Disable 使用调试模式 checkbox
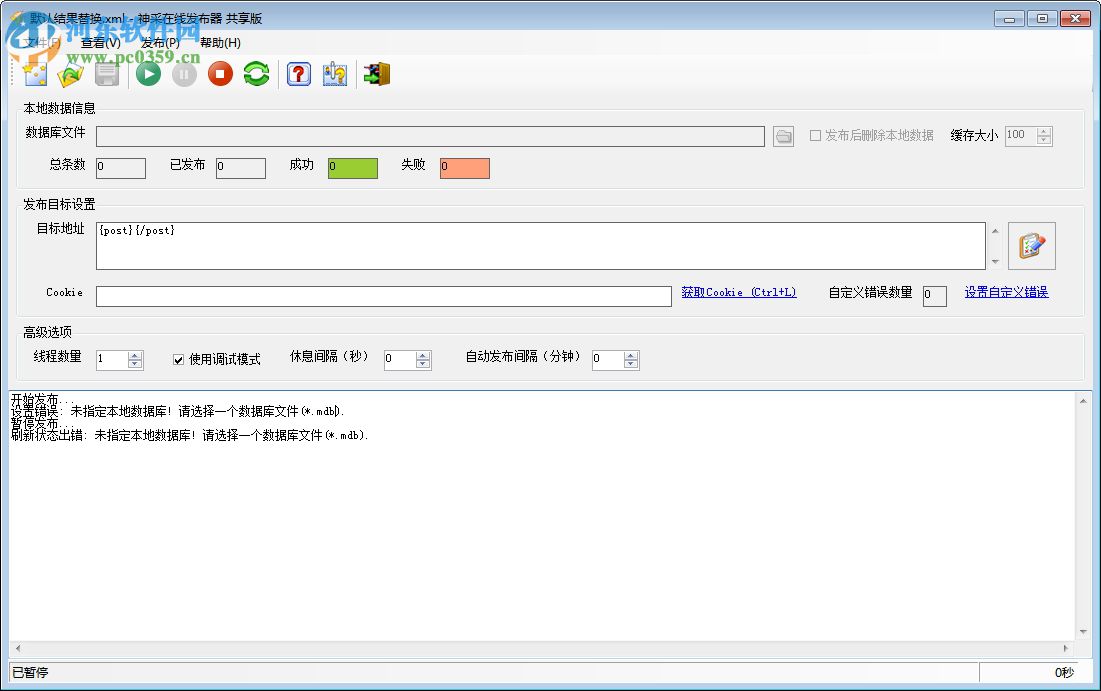The width and height of the screenshot is (1101, 691). [x=178, y=360]
